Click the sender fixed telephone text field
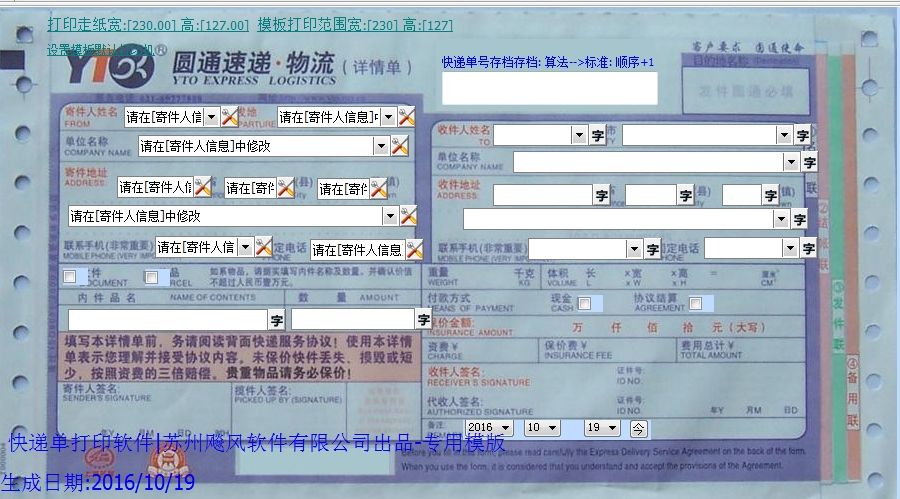 [358, 249]
